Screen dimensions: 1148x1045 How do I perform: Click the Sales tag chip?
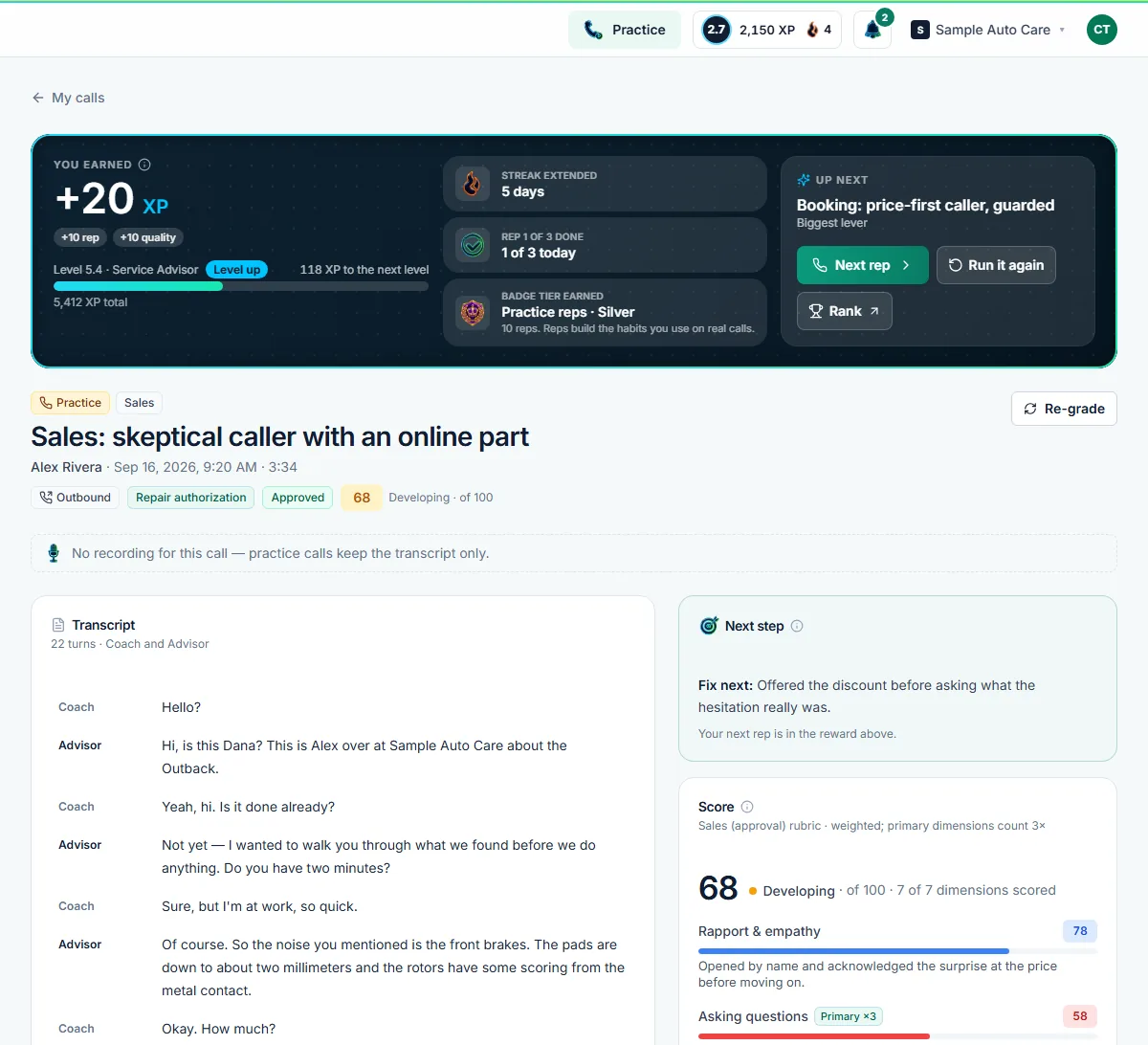pyautogui.click(x=139, y=403)
